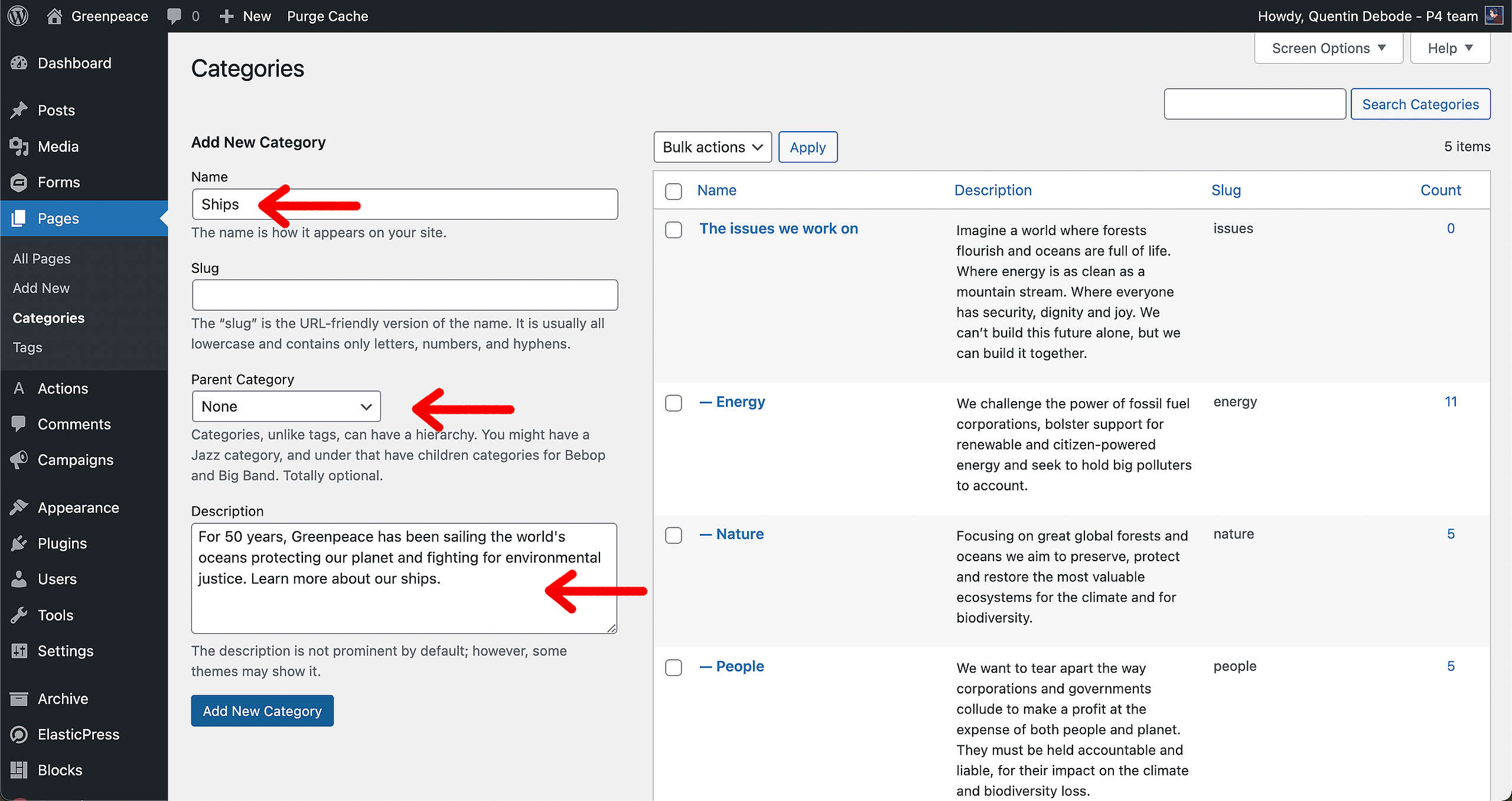Sort by the Description column header
This screenshot has height=801, width=1512.
(993, 190)
